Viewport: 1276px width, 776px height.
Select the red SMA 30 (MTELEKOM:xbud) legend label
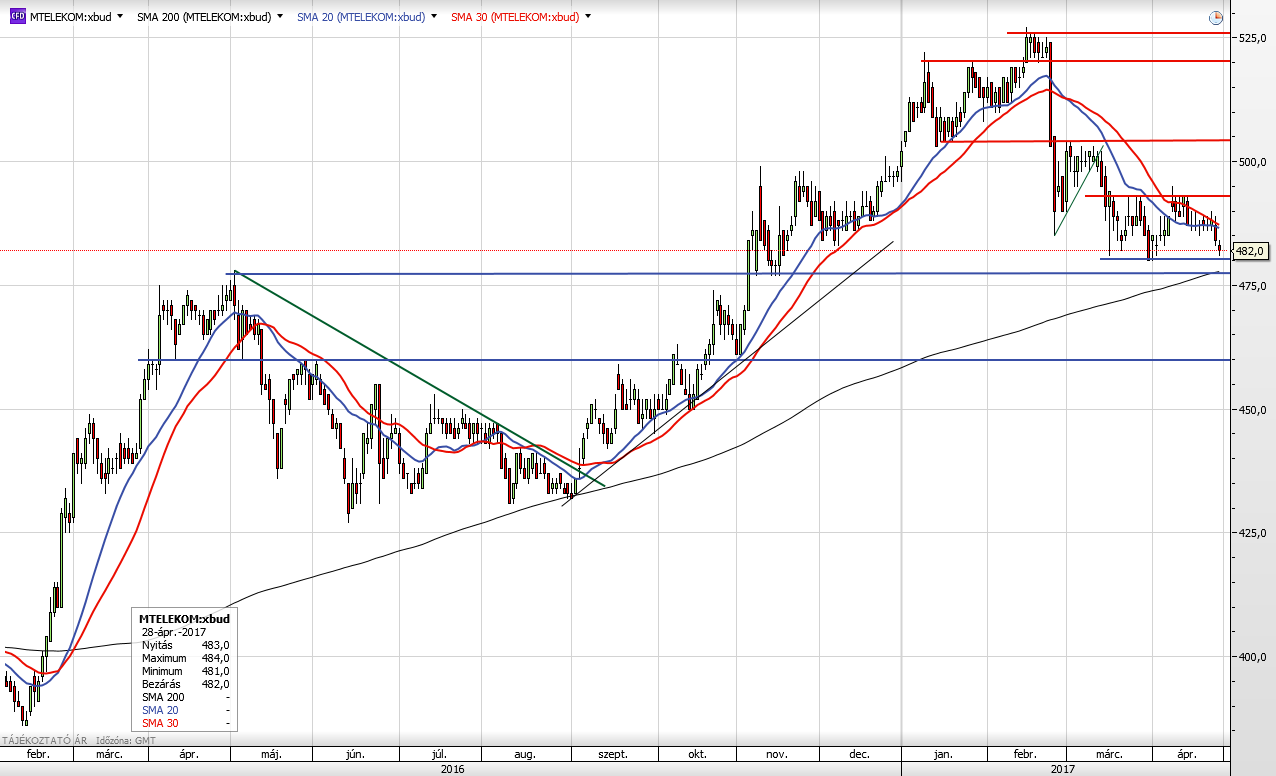coord(514,17)
